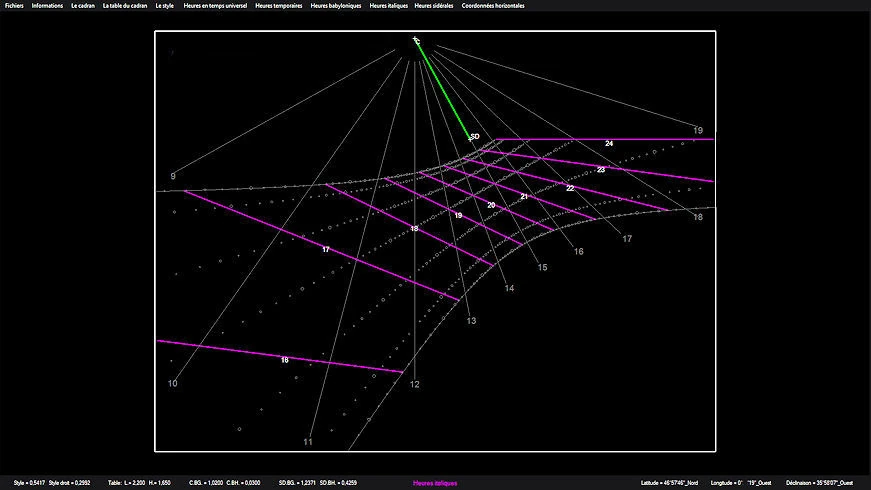Select the Heures babyloniques menu

(x=337, y=6)
